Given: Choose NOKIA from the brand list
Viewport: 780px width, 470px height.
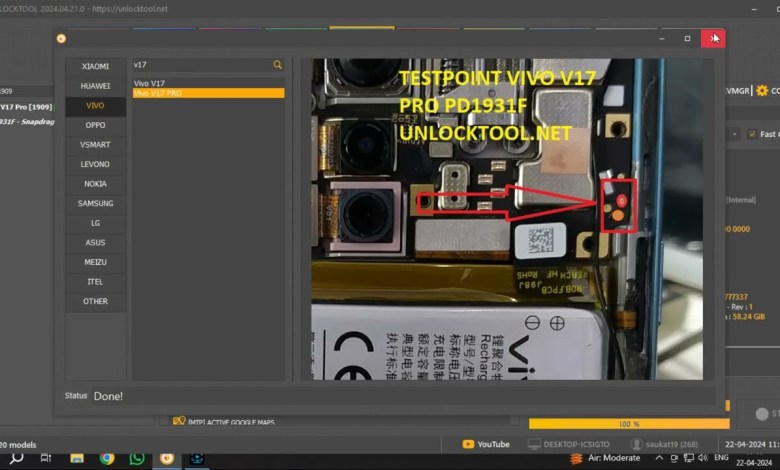Looking at the screenshot, I should [95, 184].
